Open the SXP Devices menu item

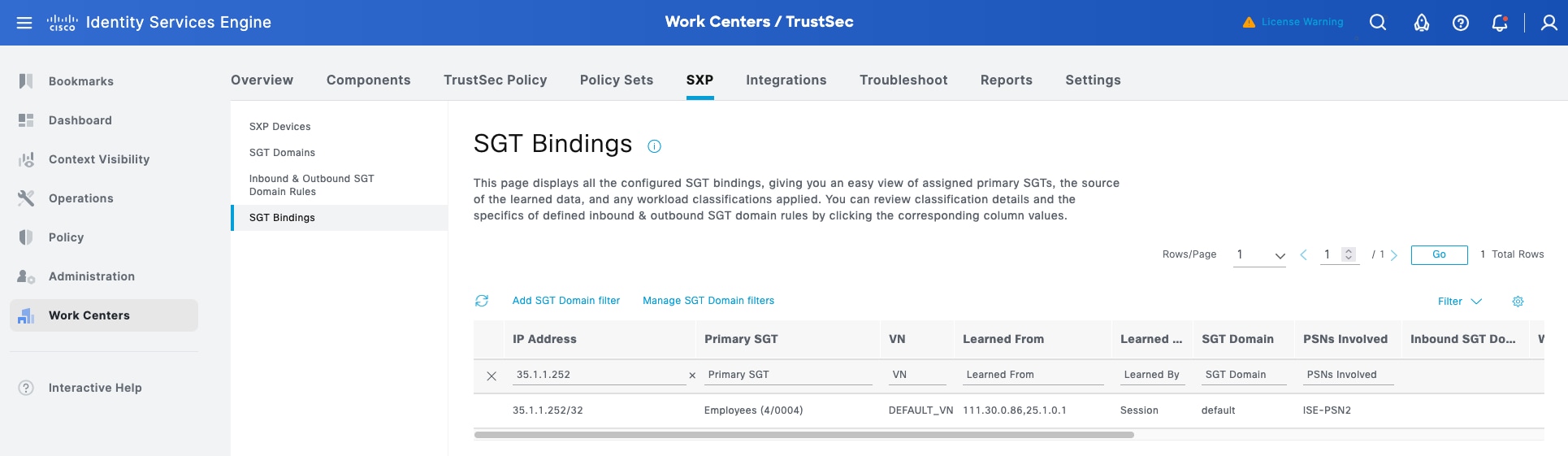point(279,127)
